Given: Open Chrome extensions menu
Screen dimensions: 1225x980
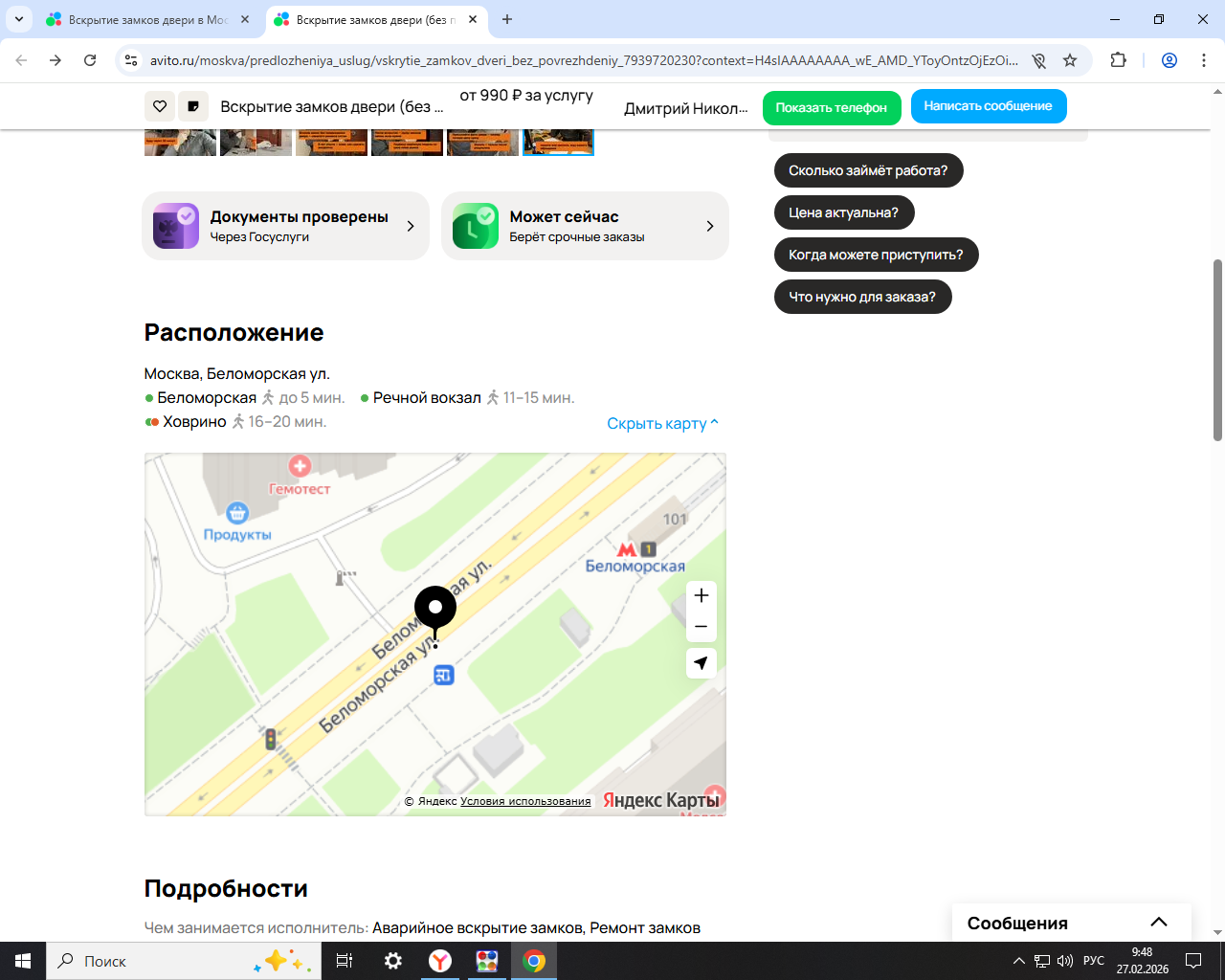Looking at the screenshot, I should coord(1118,60).
